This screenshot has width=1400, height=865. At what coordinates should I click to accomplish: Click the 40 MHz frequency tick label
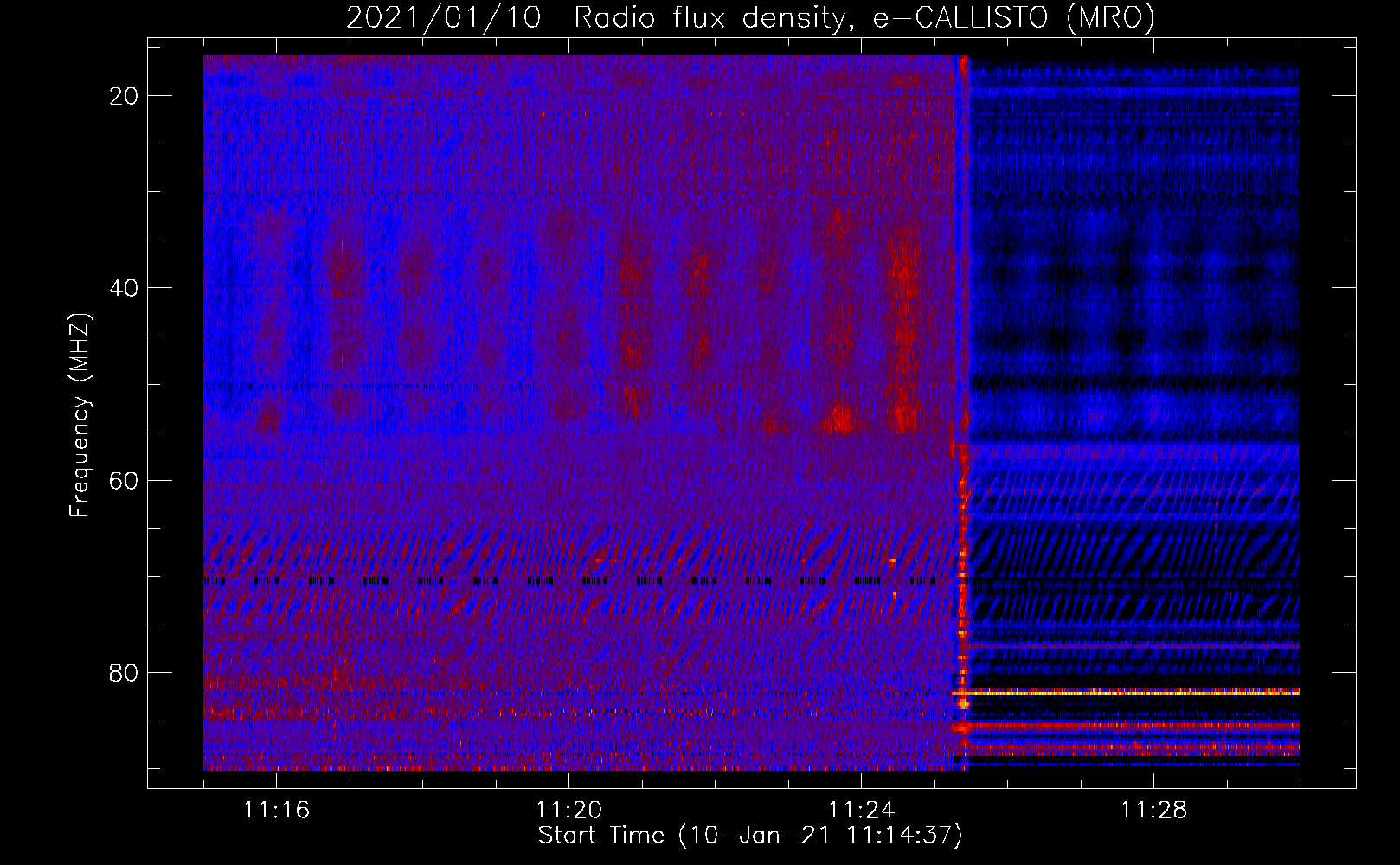[x=125, y=288]
